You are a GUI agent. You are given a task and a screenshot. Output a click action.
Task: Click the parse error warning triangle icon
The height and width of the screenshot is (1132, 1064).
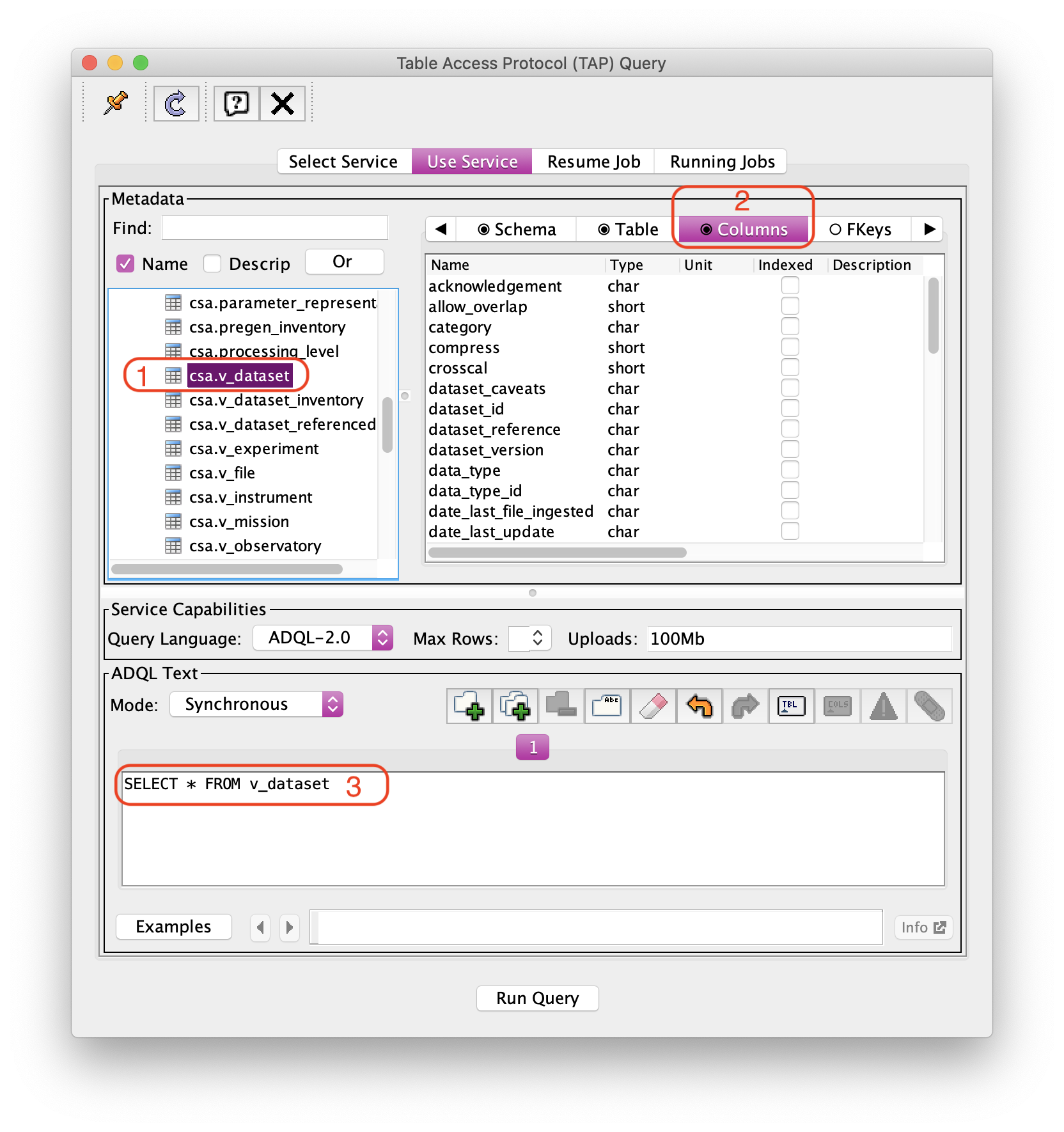tap(884, 706)
